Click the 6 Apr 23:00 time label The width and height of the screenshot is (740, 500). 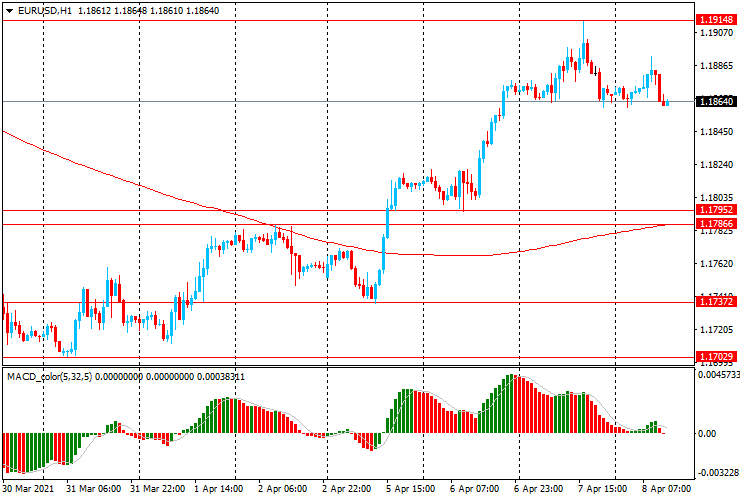pyautogui.click(x=538, y=489)
